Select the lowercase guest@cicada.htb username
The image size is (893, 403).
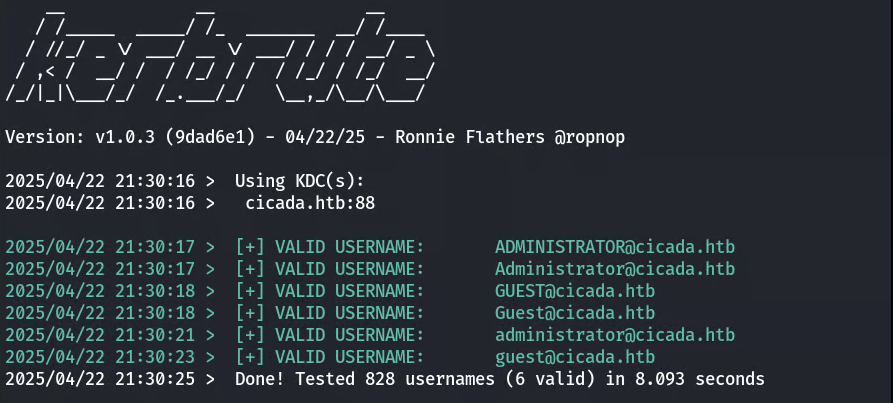575,356
